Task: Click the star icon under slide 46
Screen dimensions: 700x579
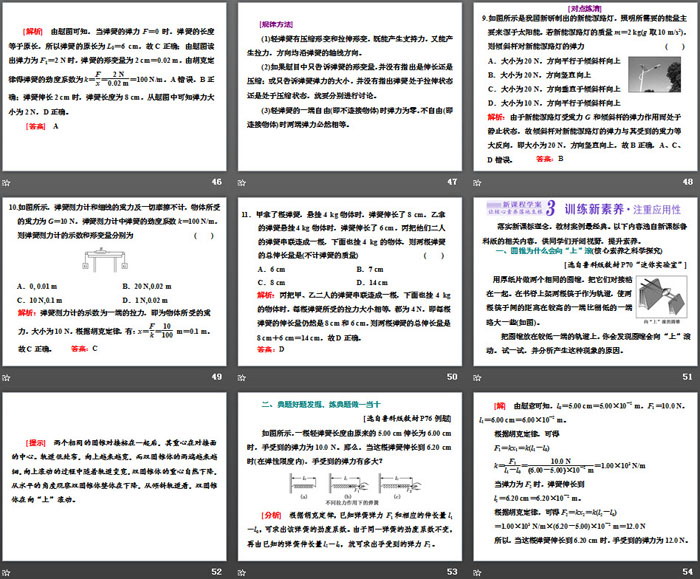Action: (6, 182)
